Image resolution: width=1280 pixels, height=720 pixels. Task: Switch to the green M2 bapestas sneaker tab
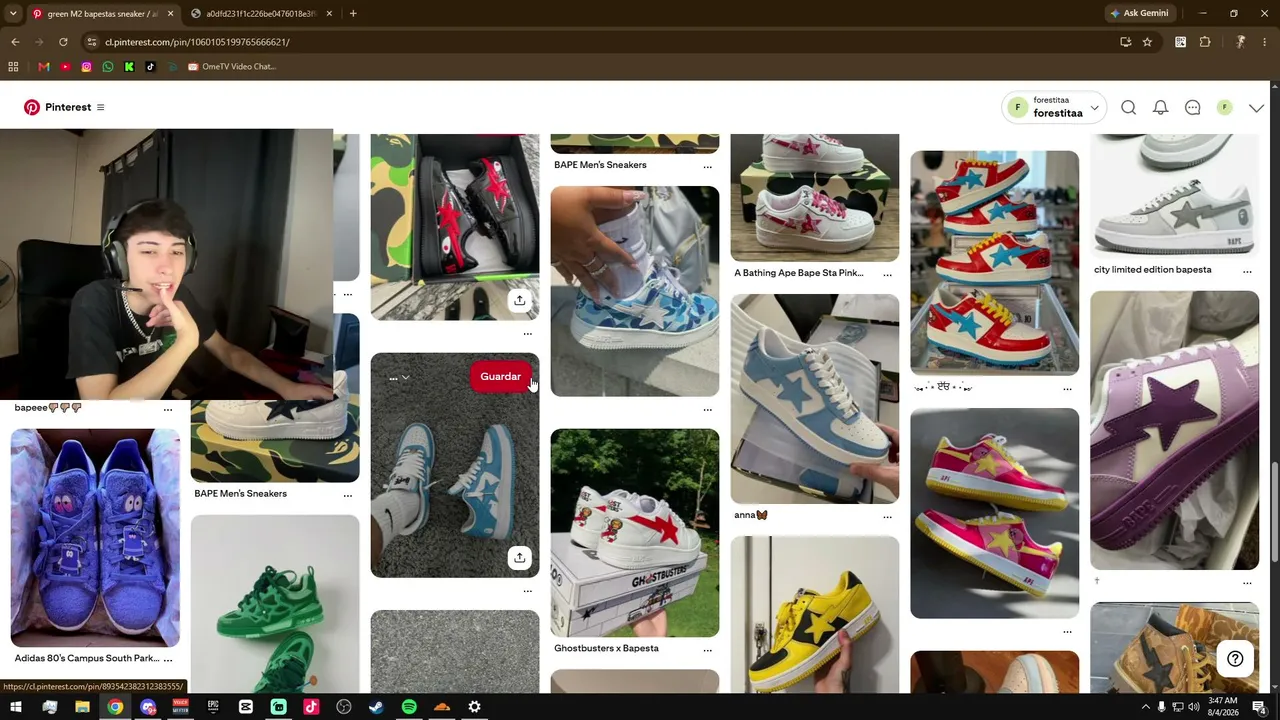click(x=103, y=14)
